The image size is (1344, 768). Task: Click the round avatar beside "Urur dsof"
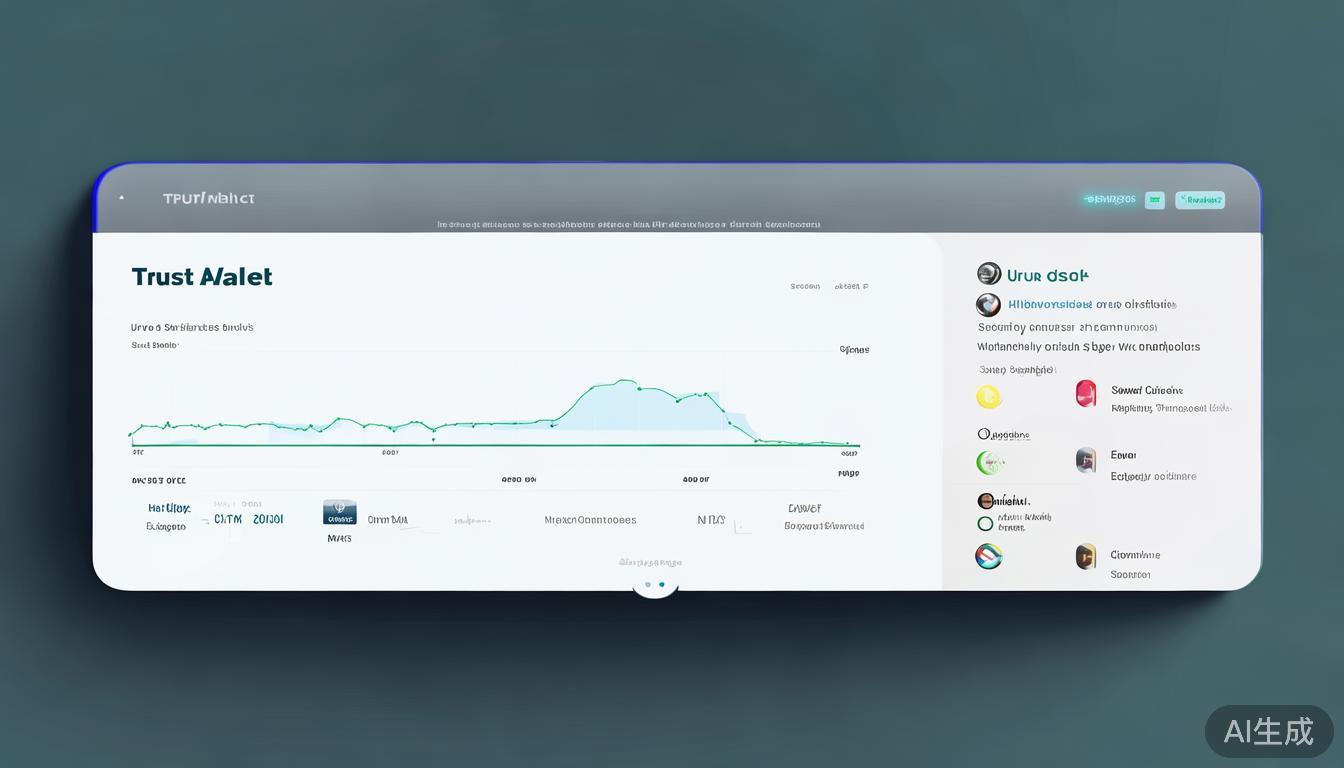[x=989, y=274]
